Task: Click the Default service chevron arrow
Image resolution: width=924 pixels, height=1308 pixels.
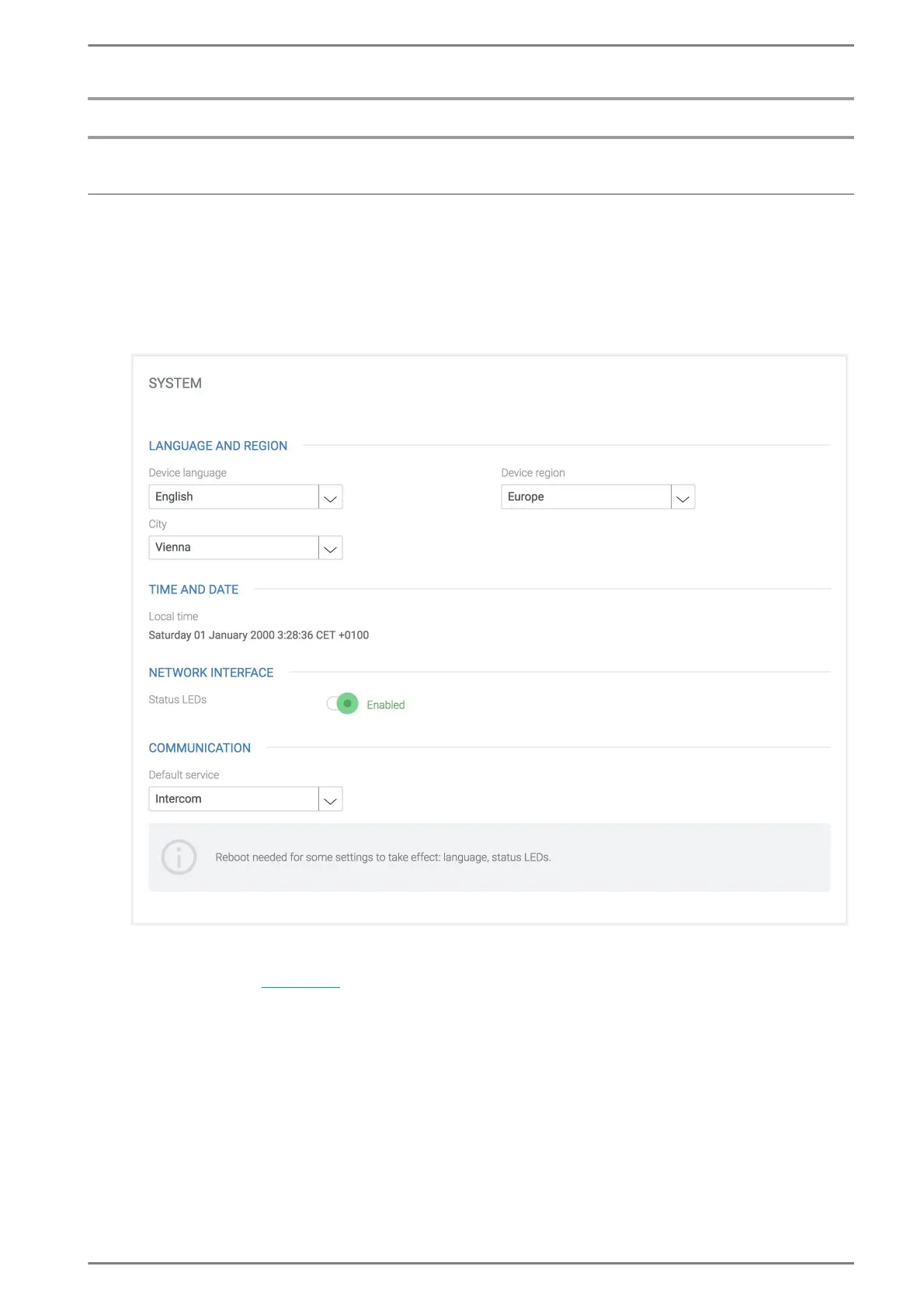Action: point(331,800)
